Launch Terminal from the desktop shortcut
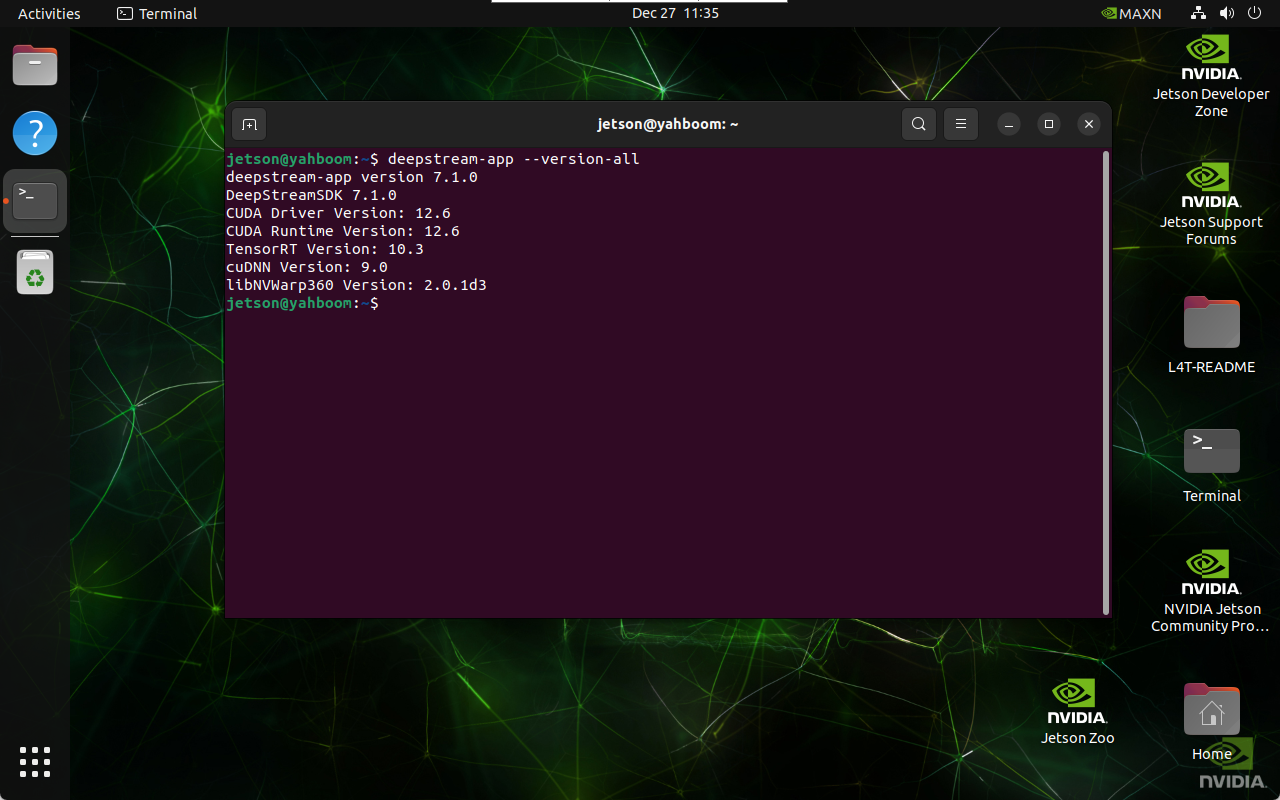Image resolution: width=1280 pixels, height=800 pixels. 1210,452
